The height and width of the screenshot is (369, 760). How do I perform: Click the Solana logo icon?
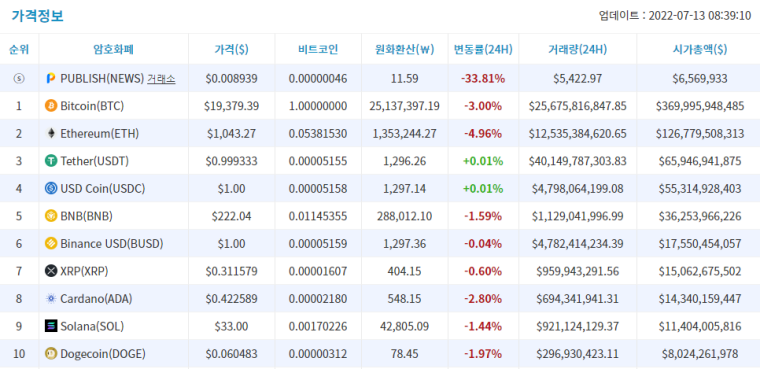[x=51, y=326]
